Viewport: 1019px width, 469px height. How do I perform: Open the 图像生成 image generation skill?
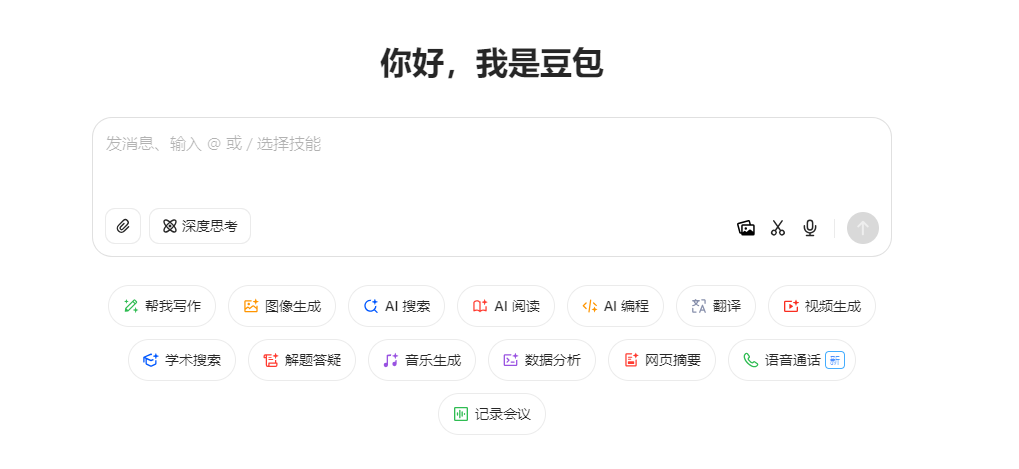(282, 306)
